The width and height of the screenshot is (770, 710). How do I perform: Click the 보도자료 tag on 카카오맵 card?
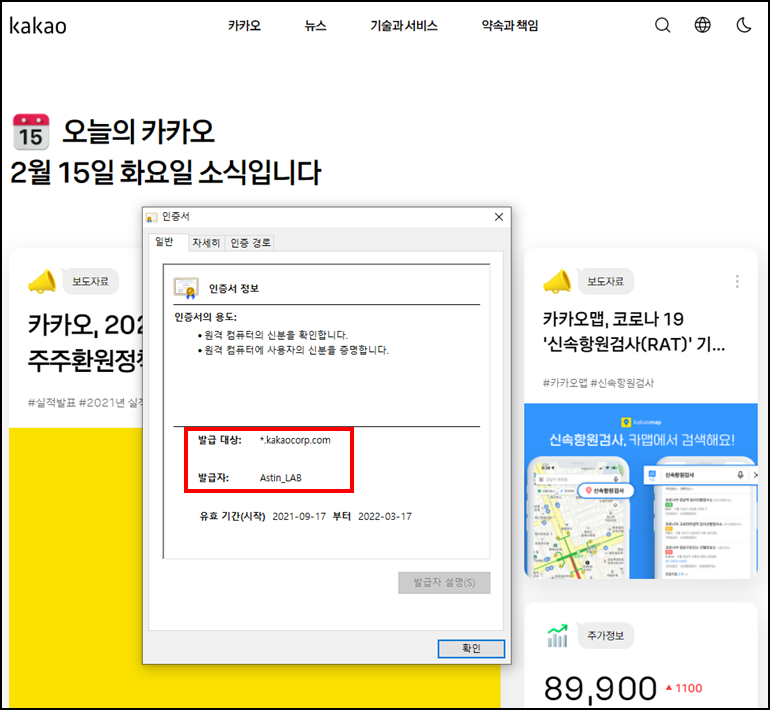[x=605, y=281]
